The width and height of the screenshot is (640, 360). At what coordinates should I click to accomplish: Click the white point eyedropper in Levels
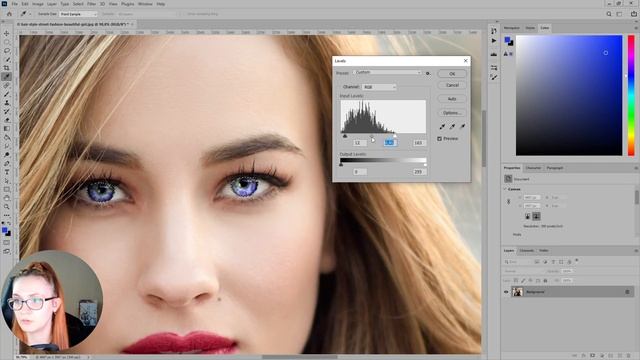[x=462, y=127]
